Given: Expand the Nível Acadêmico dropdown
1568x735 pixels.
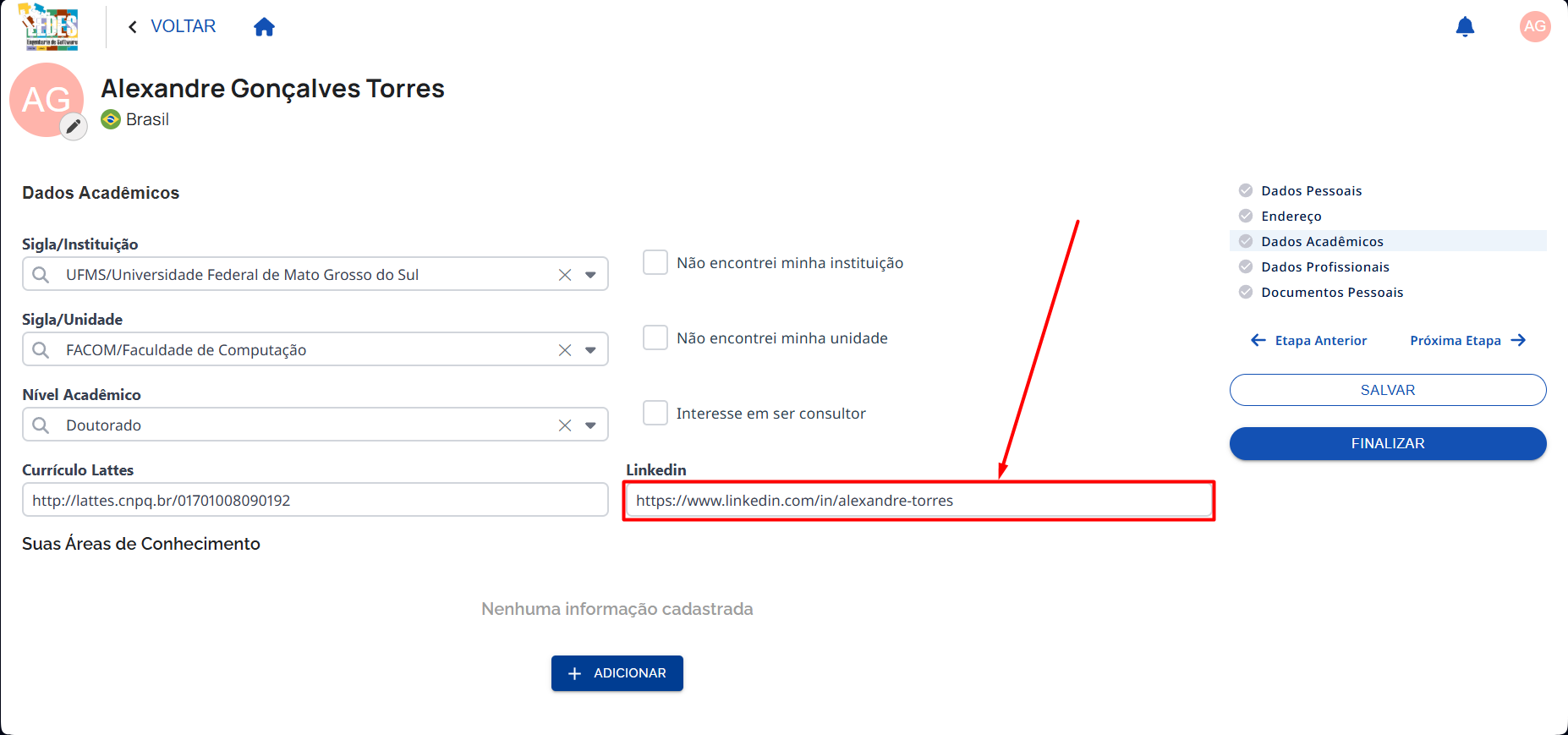Looking at the screenshot, I should point(590,425).
